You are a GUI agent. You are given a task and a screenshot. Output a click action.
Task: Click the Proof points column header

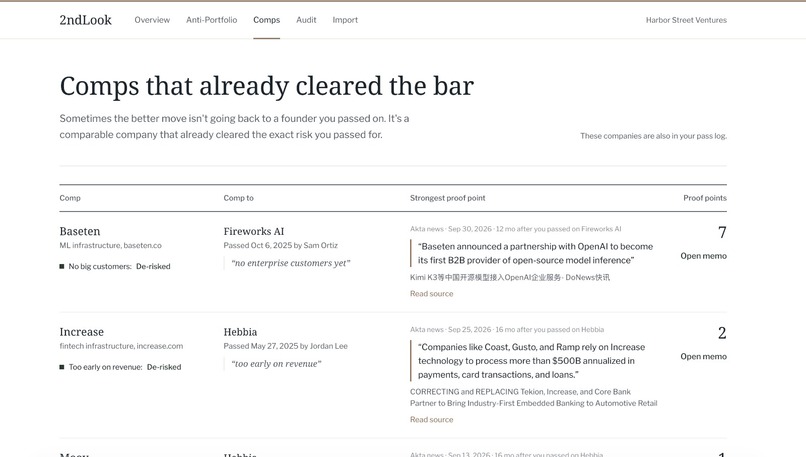[x=705, y=198]
